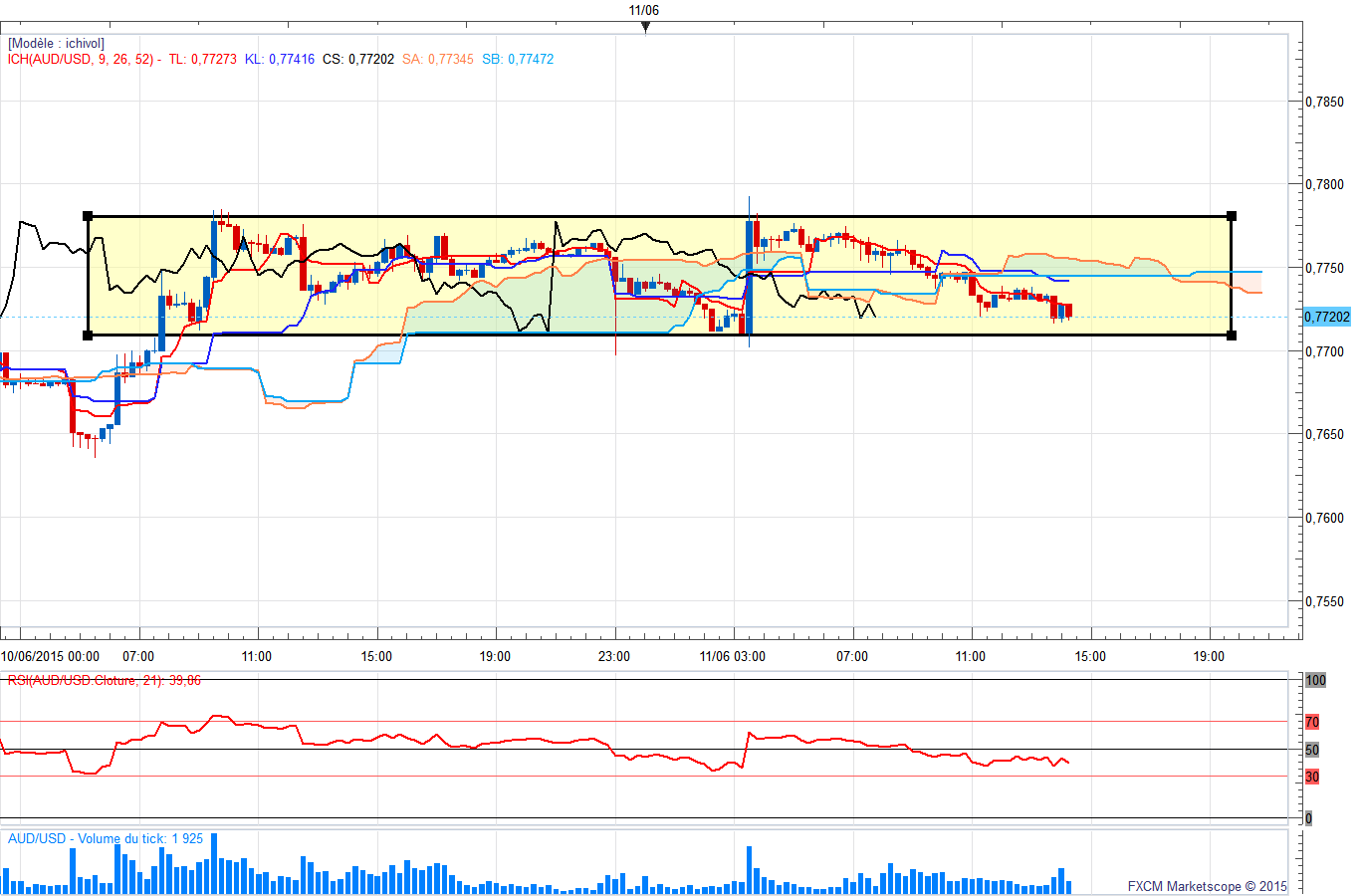Click the highlighted current price tag 0,77202
The height and width of the screenshot is (896, 1360).
1327,317
